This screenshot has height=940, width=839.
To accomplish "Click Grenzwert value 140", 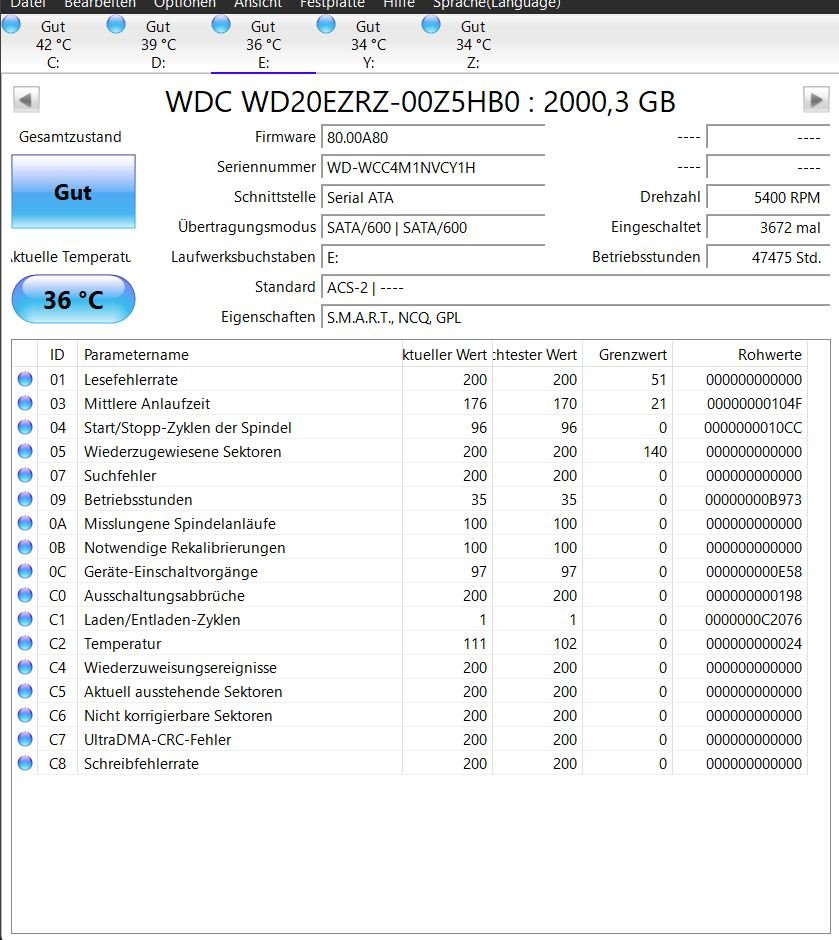I will (x=655, y=451).
